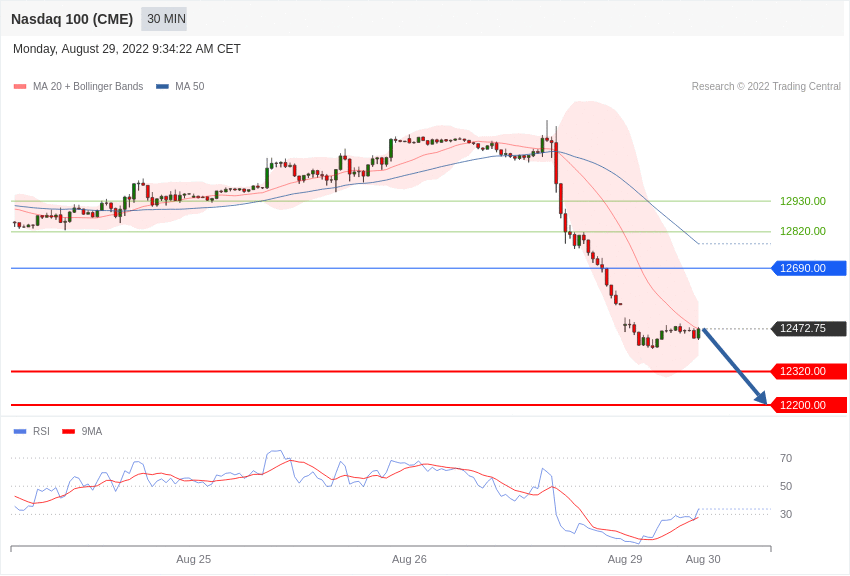This screenshot has height=576, width=850.
Task: Click the RSI 70 level label
Action: point(785,458)
